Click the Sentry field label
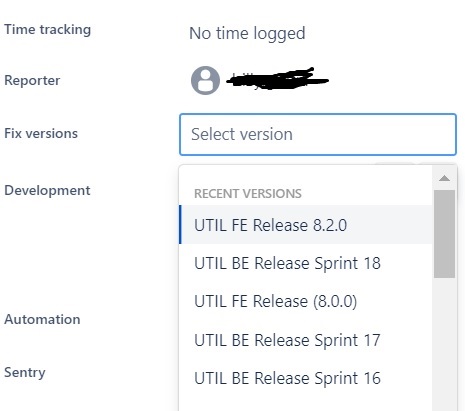Screen dimensions: 465x411 click(25, 373)
